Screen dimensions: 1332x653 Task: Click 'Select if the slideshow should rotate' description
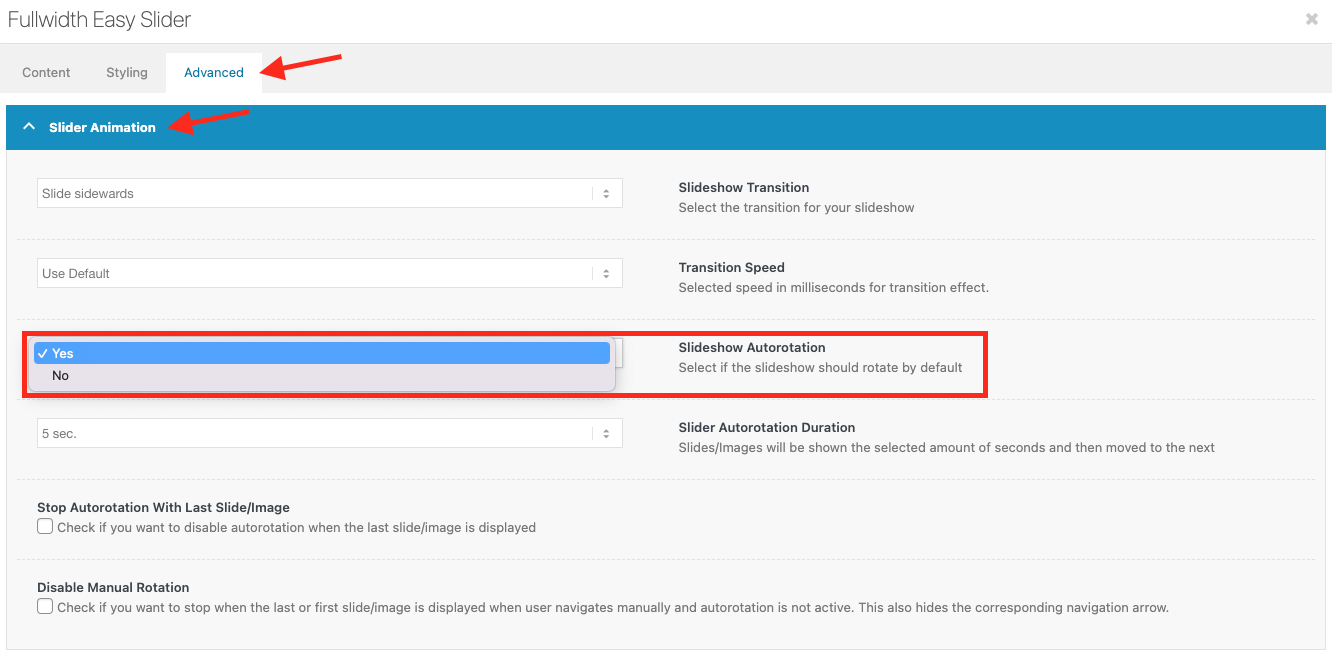821,367
